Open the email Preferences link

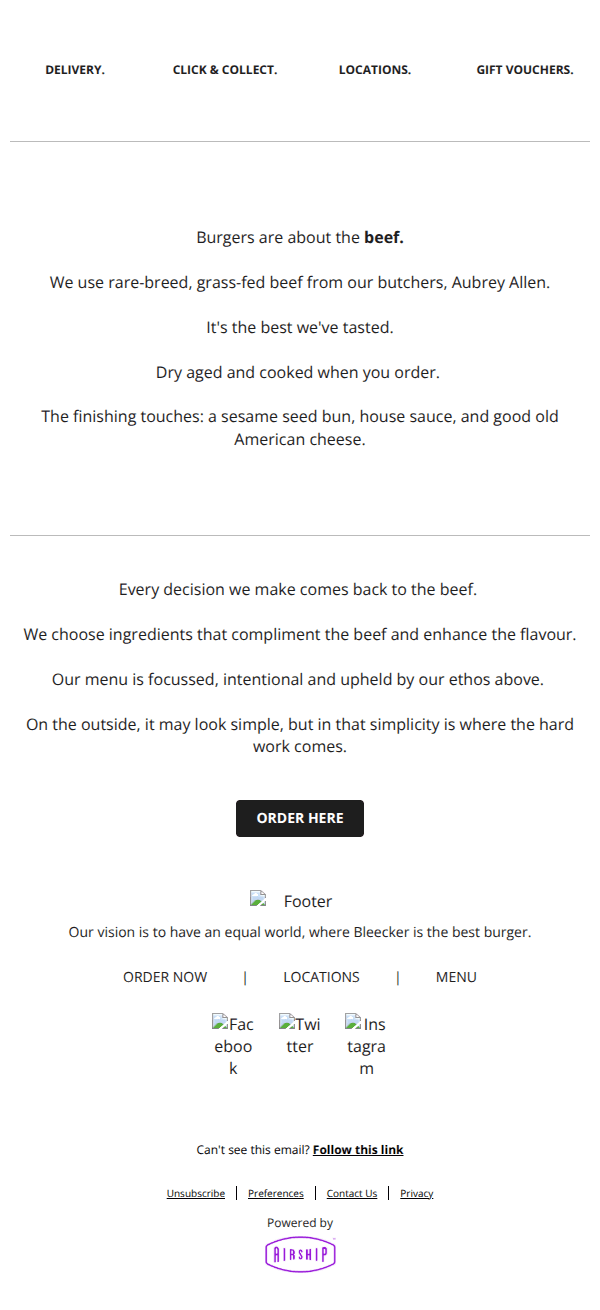tap(276, 1193)
